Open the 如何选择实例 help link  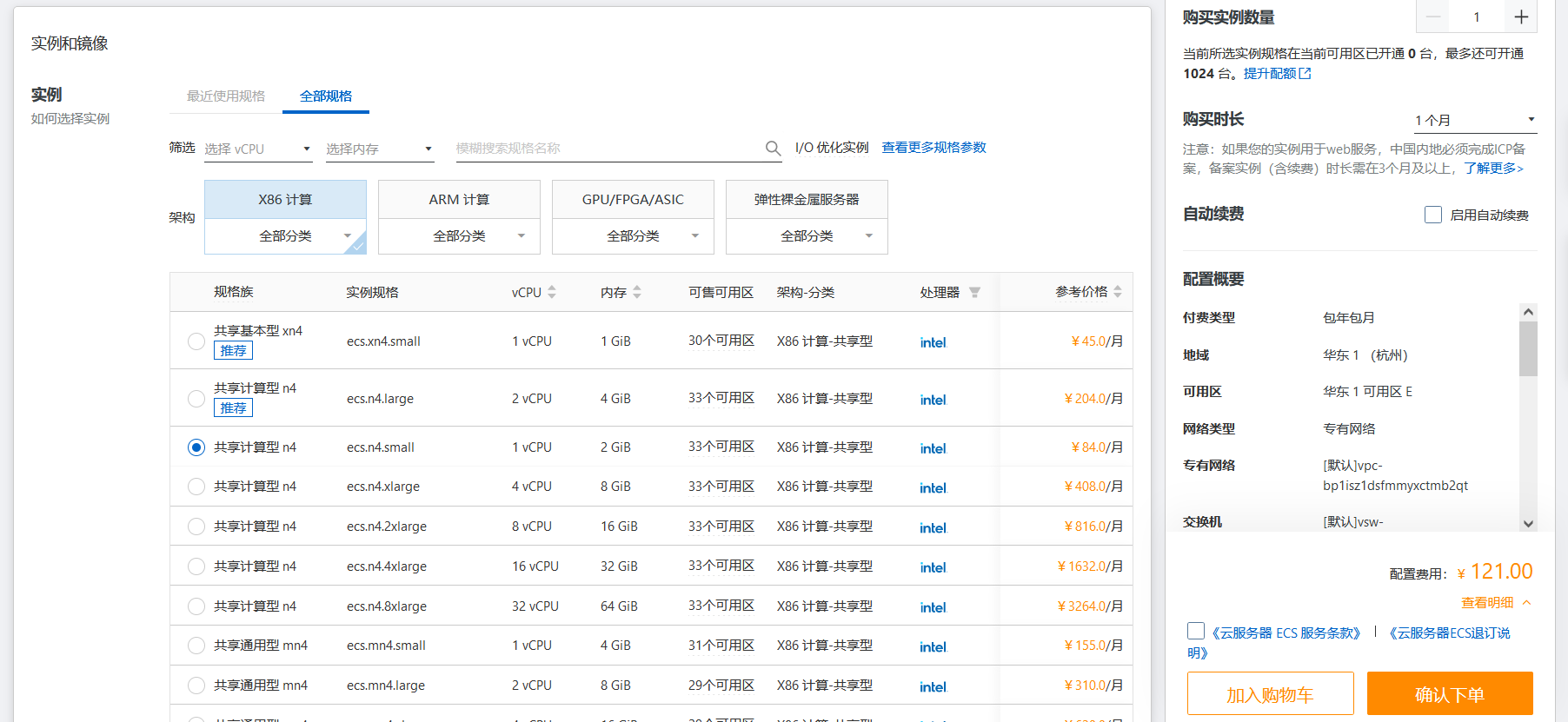[70, 119]
